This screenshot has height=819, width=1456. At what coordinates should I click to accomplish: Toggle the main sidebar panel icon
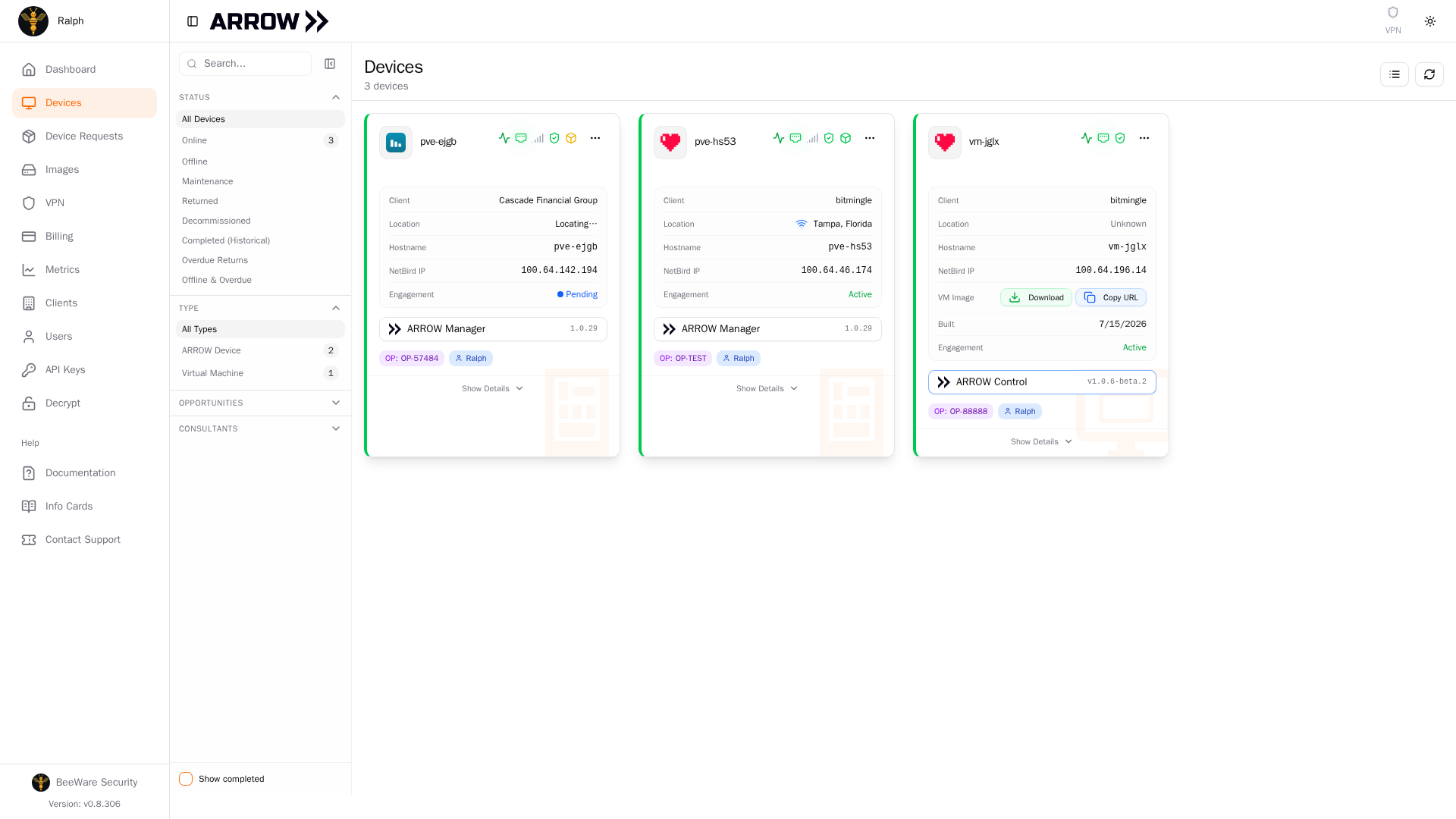point(193,21)
